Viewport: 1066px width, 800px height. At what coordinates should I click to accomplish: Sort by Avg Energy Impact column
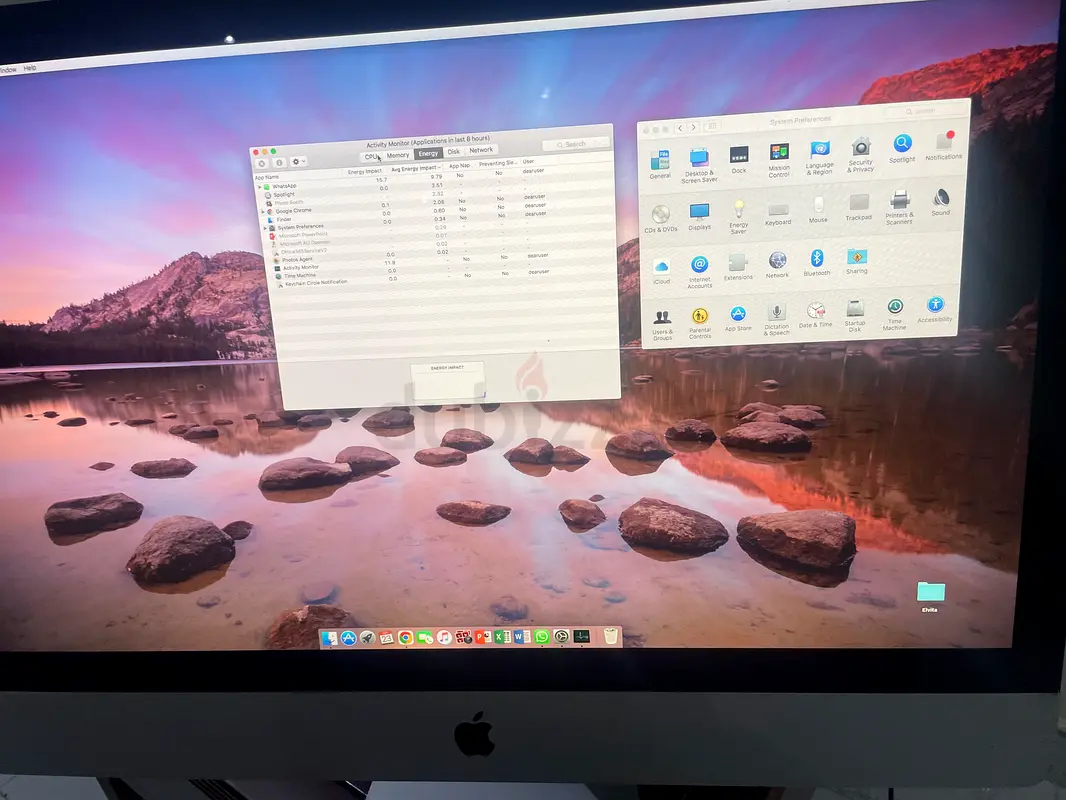click(415, 168)
